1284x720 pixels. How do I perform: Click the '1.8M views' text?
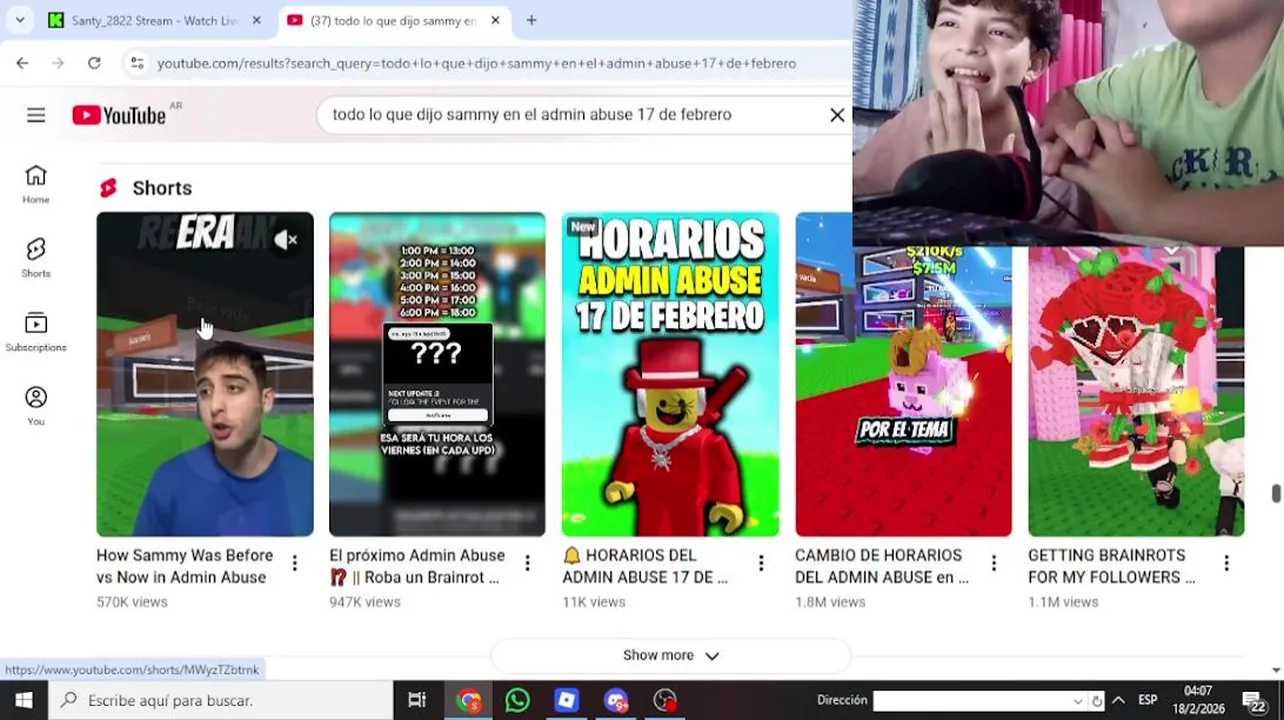830,602
